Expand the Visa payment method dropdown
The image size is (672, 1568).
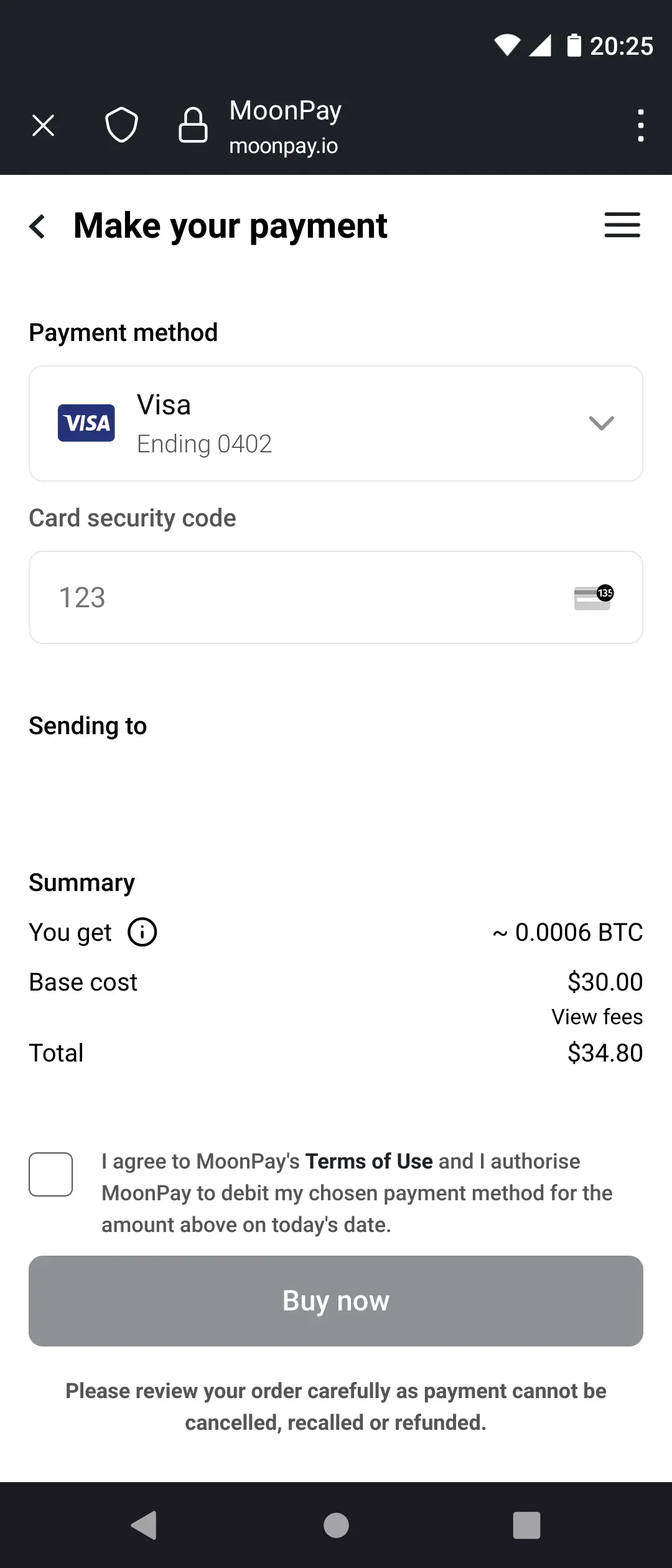[x=601, y=423]
